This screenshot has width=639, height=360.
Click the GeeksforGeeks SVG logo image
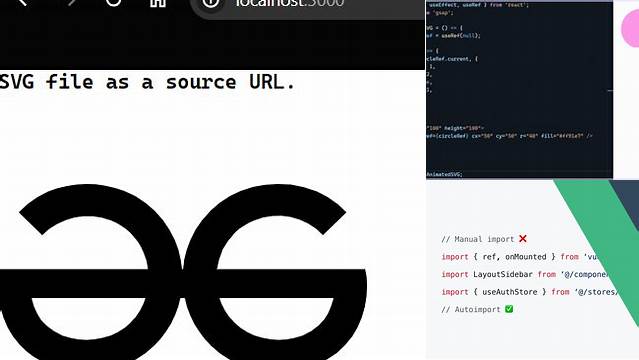tap(183, 272)
